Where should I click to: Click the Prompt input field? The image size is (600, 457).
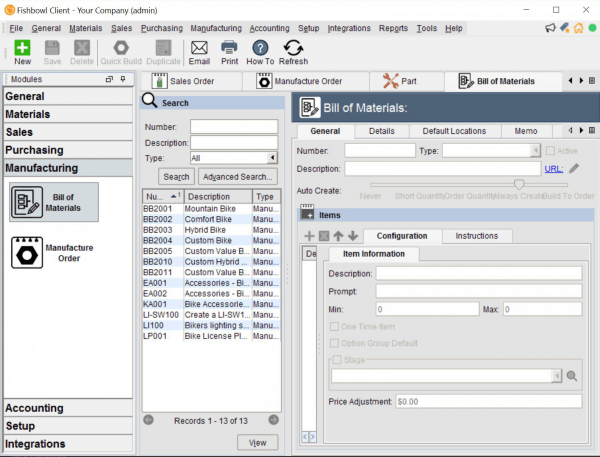tap(479, 291)
